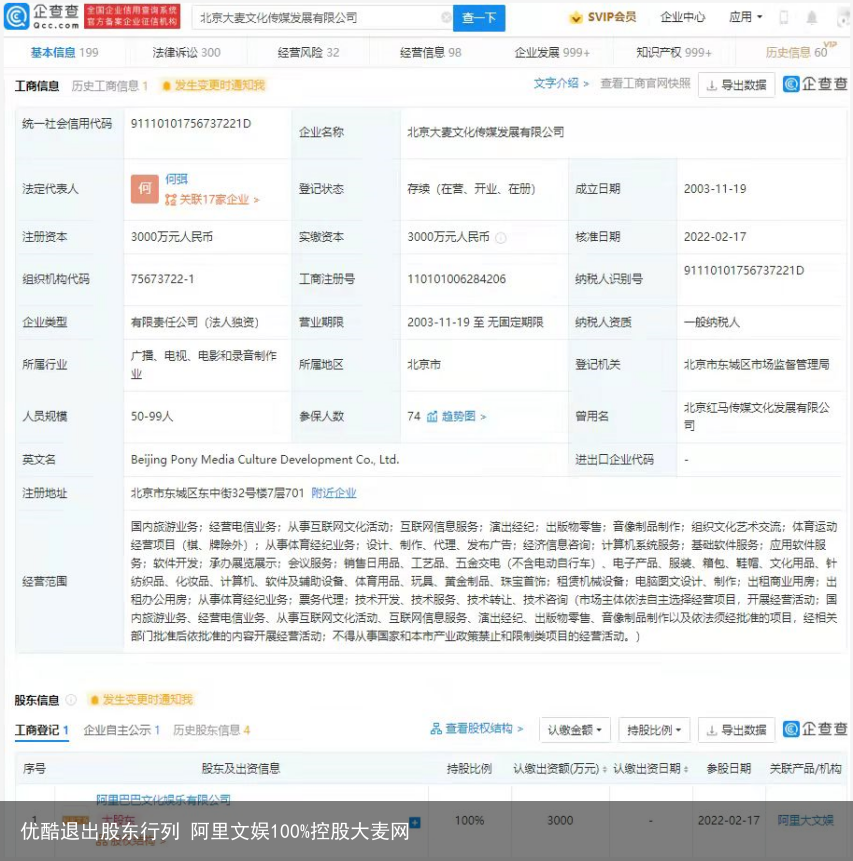Open the 企业中心 menu
Image resolution: width=853 pixels, height=861 pixels.
click(x=683, y=17)
